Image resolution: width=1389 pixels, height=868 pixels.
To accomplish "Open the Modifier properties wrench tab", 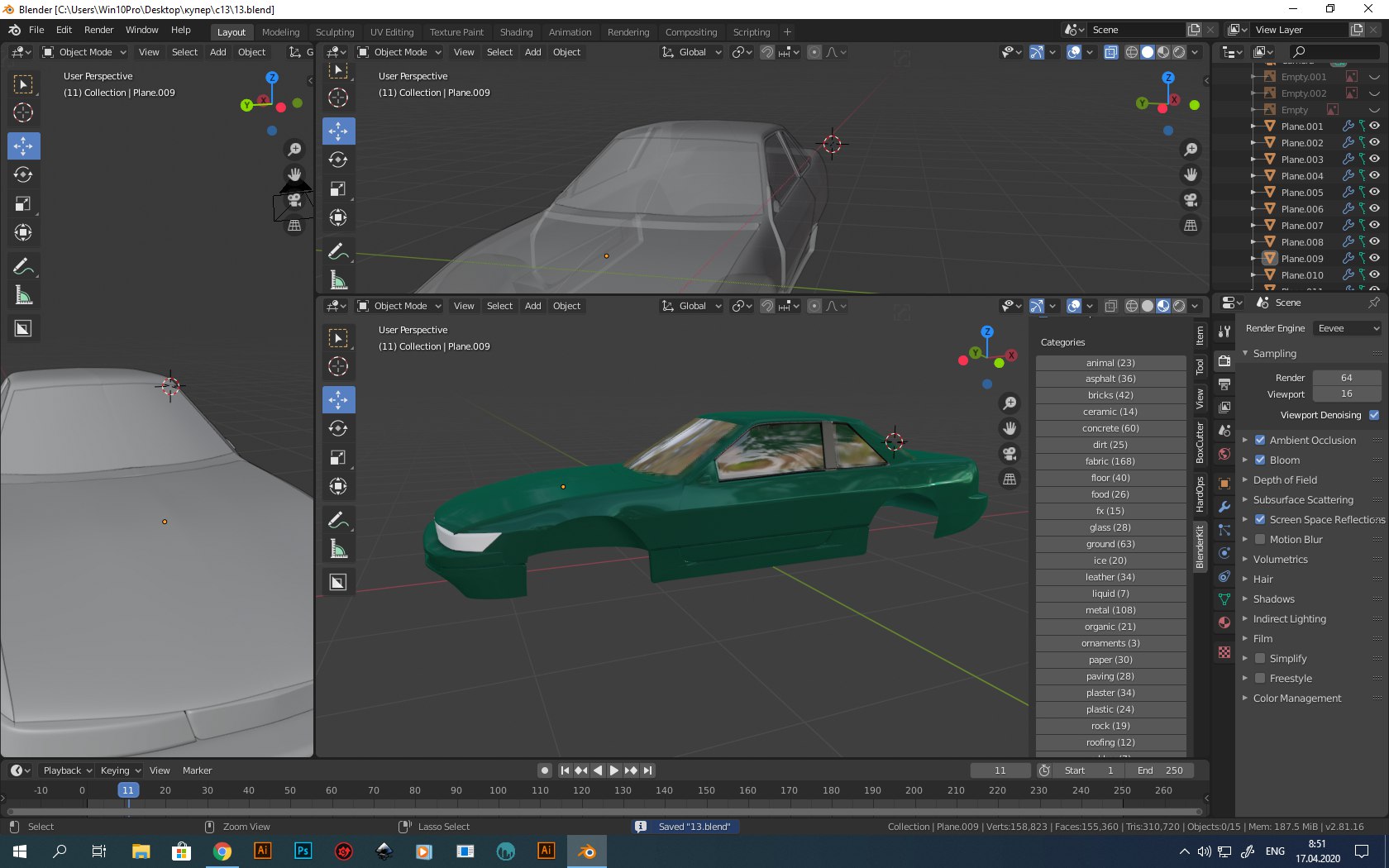I will pyautogui.click(x=1224, y=507).
